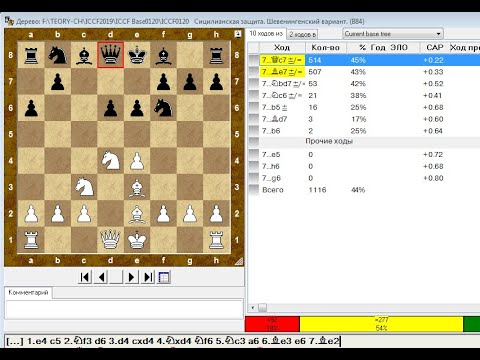
Task: Select the black rook on a8
Action: [31, 55]
